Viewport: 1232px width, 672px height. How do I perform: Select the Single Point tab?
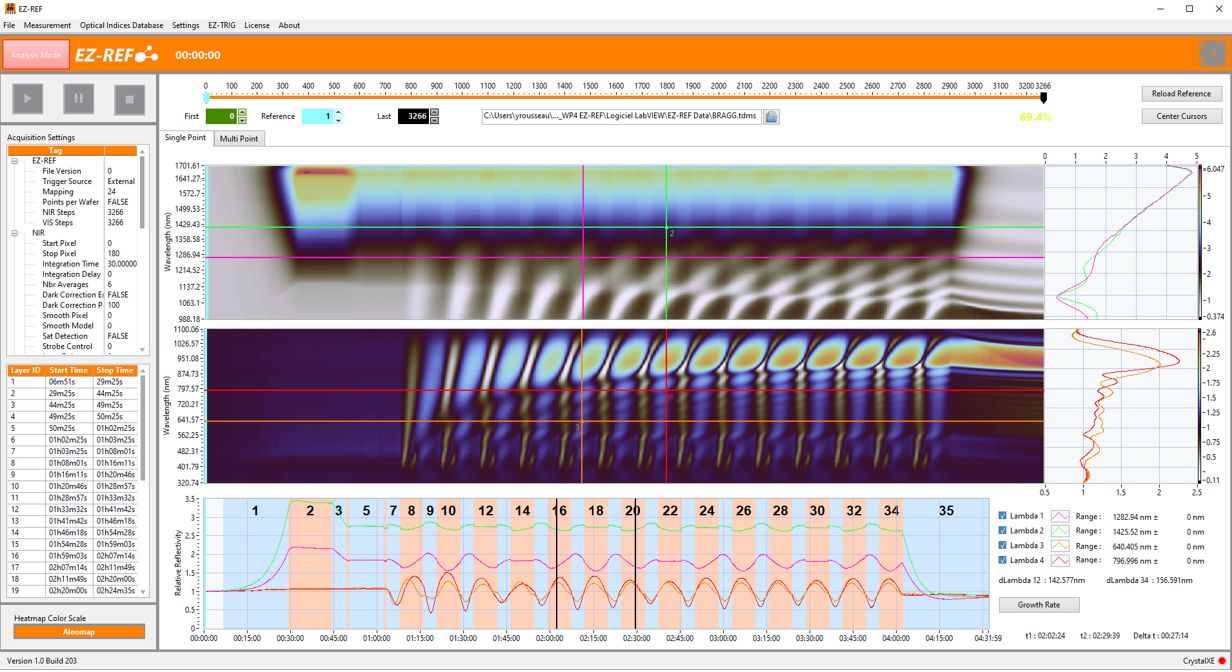tap(185, 138)
